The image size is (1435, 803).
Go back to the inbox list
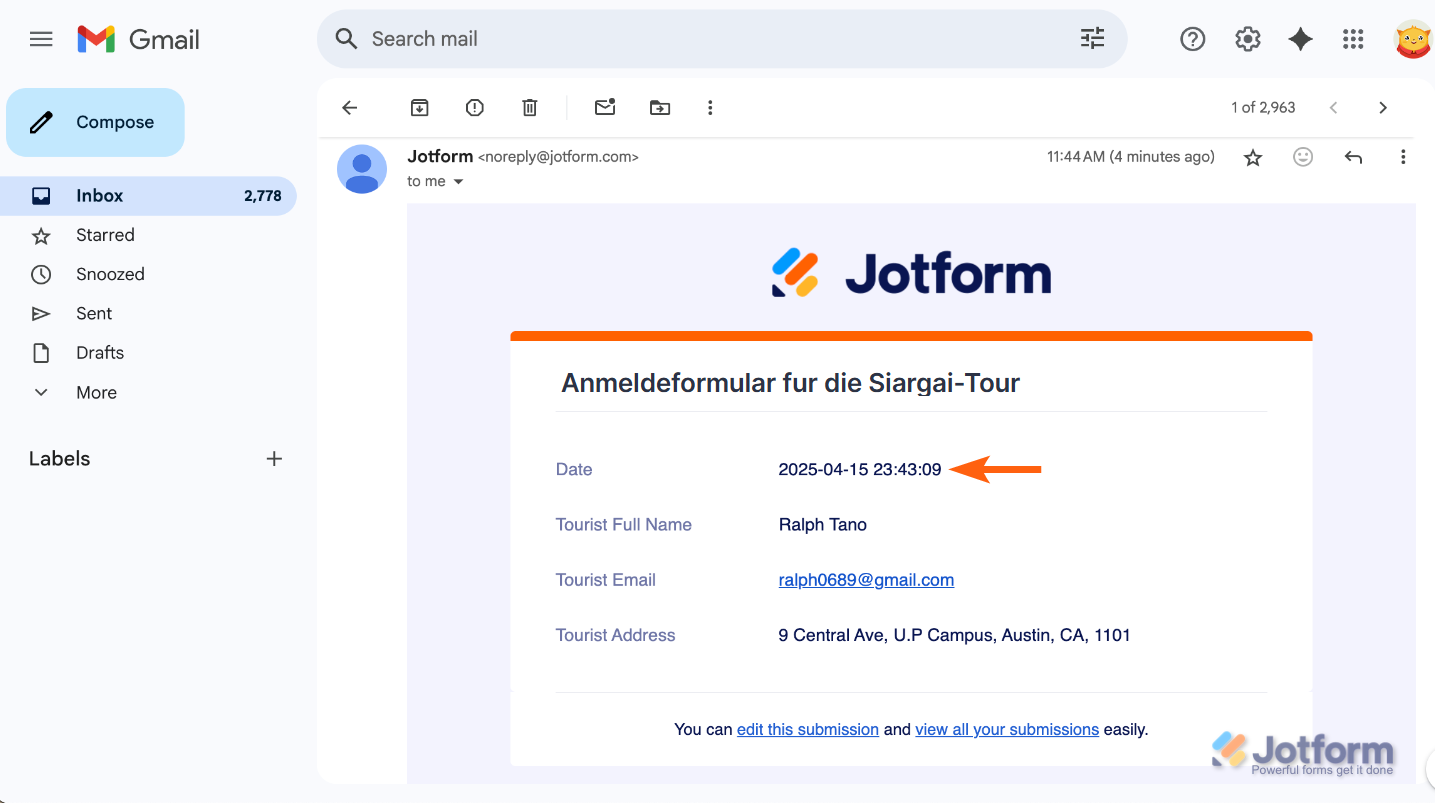click(349, 108)
